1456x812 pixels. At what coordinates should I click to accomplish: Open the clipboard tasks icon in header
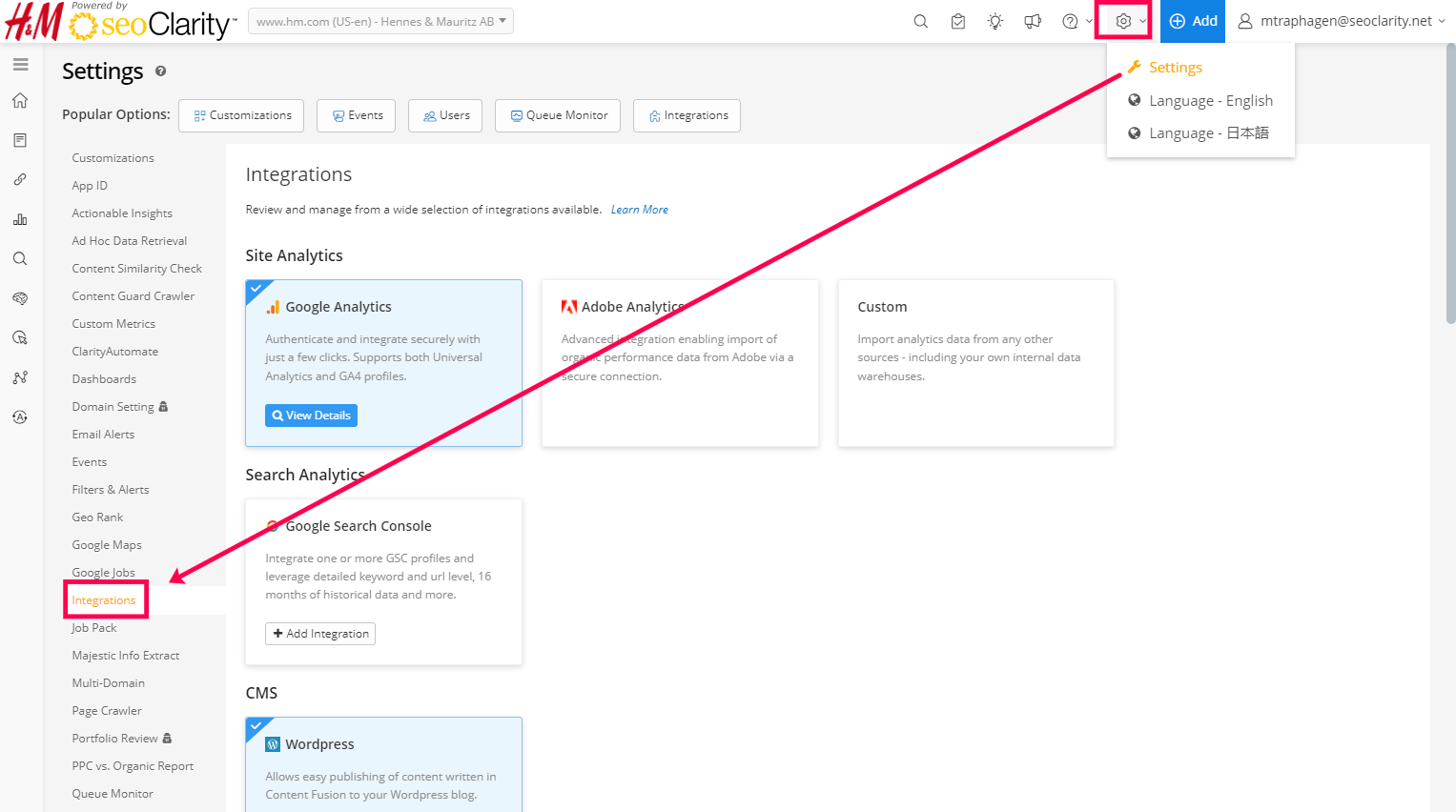958,21
